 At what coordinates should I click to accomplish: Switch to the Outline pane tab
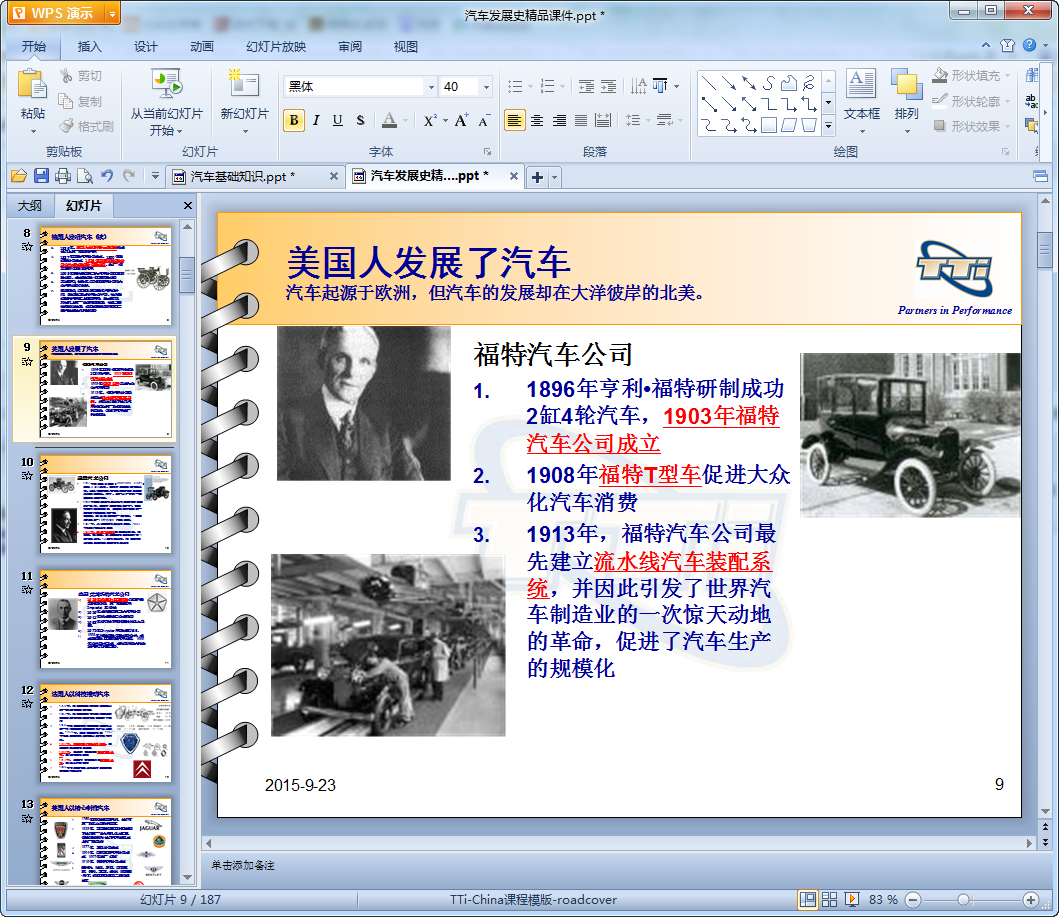(x=29, y=206)
